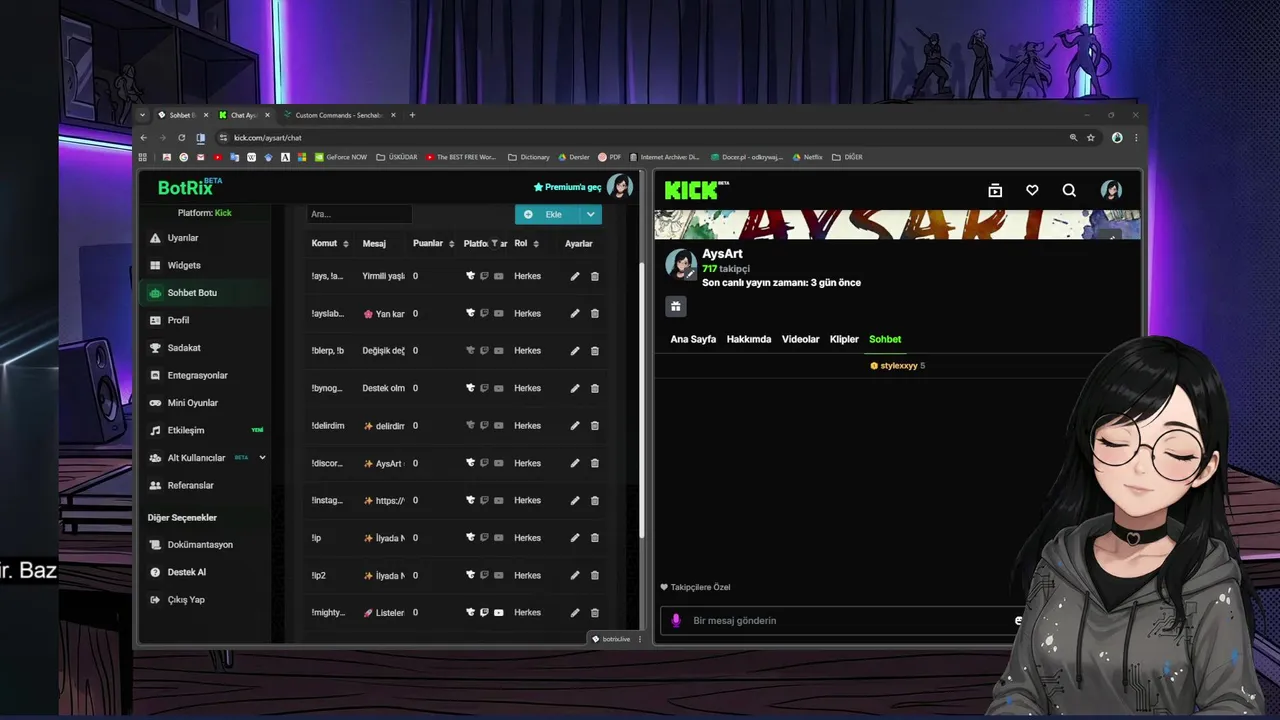Open the Chrome apps grid in bookmarks bar
The image size is (1280, 720).
tap(142, 157)
